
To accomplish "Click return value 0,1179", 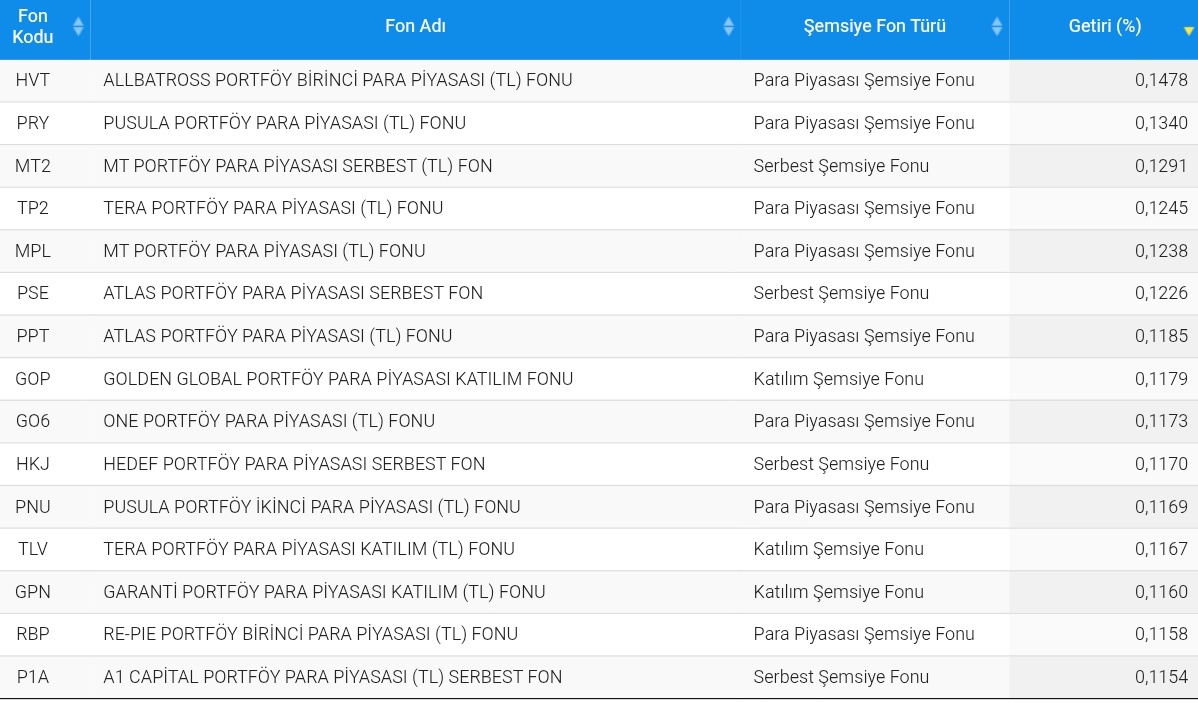I will click(1161, 378).
